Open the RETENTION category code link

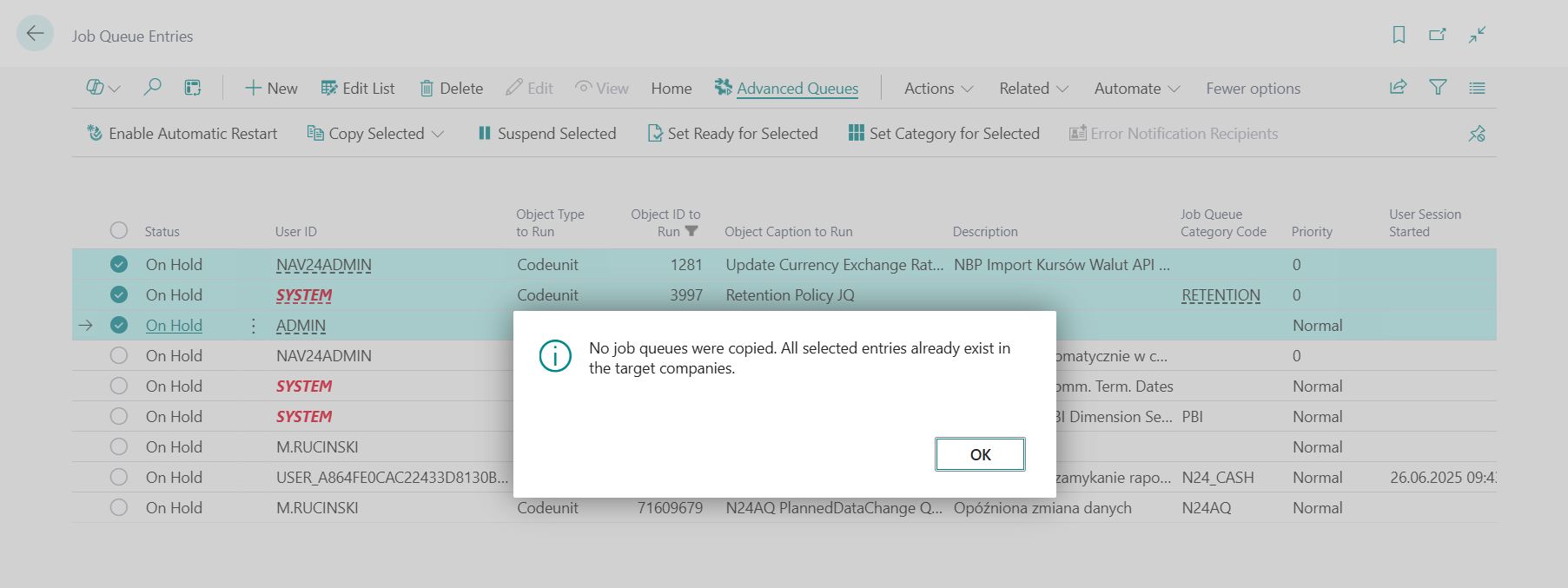[1221, 294]
